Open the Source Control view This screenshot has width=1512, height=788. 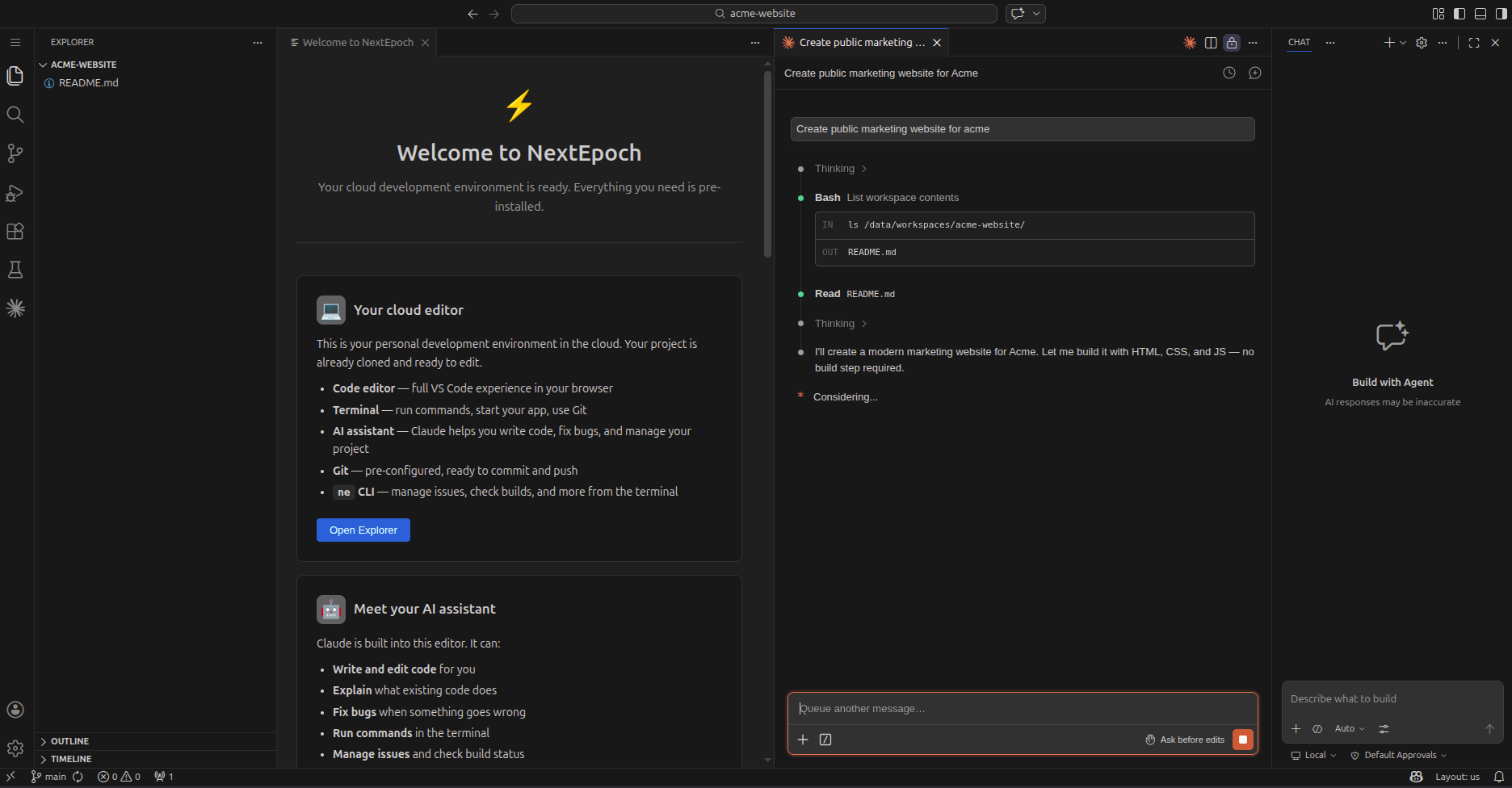(15, 153)
